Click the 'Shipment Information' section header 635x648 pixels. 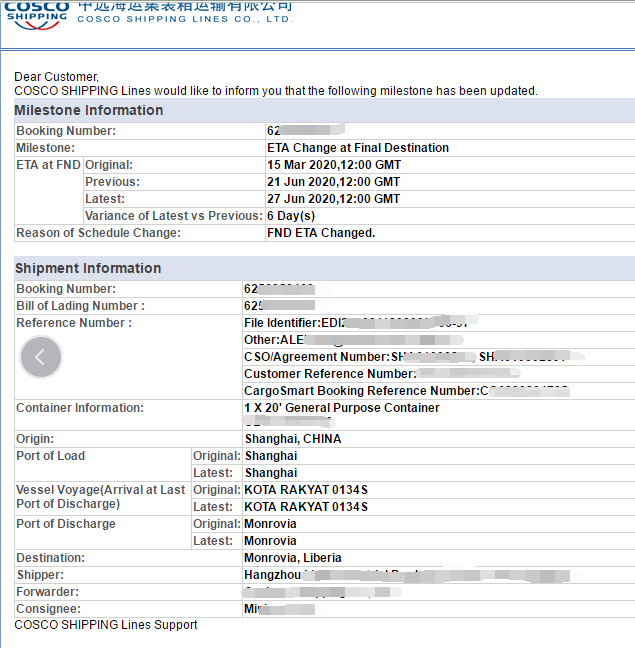[88, 268]
